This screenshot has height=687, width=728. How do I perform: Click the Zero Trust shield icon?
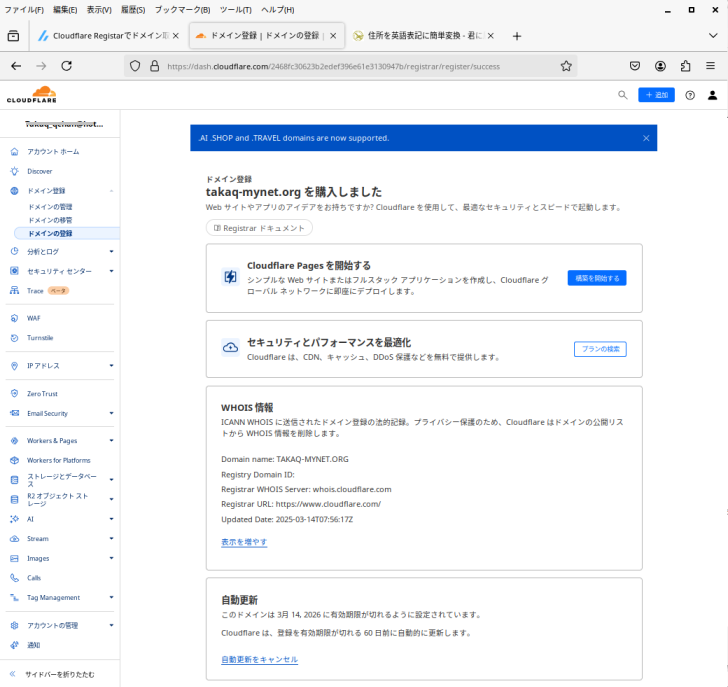tap(14, 393)
